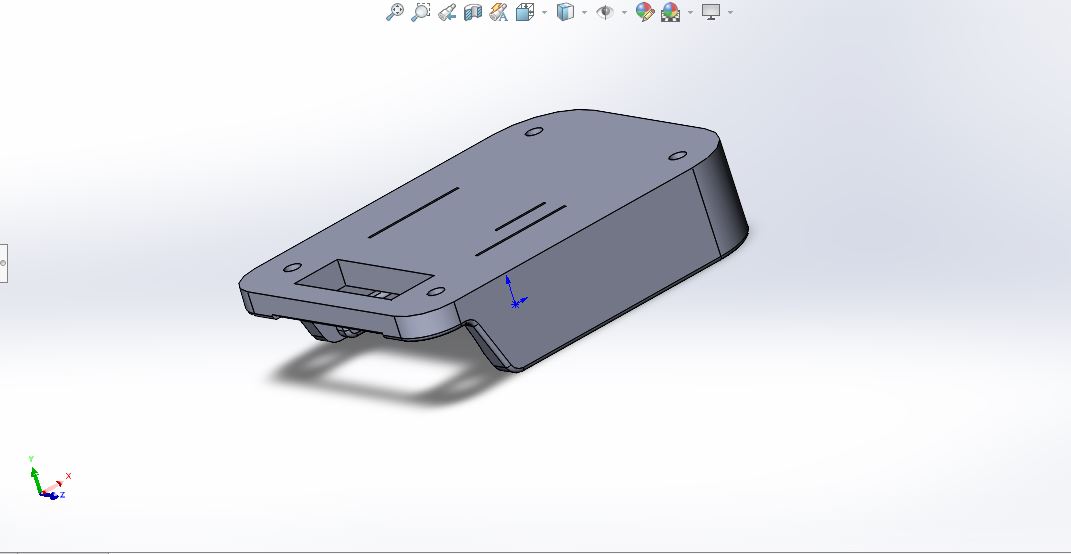Click the View Settings monitor icon
Image resolution: width=1071 pixels, height=554 pixels.
[x=711, y=12]
